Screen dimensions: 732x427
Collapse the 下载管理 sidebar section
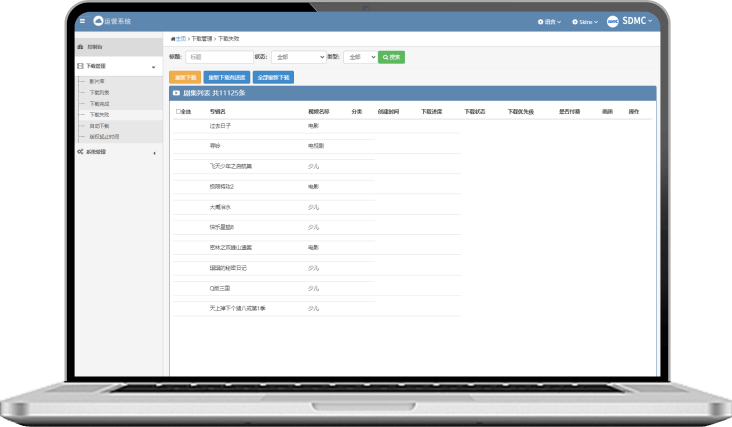(x=153, y=67)
